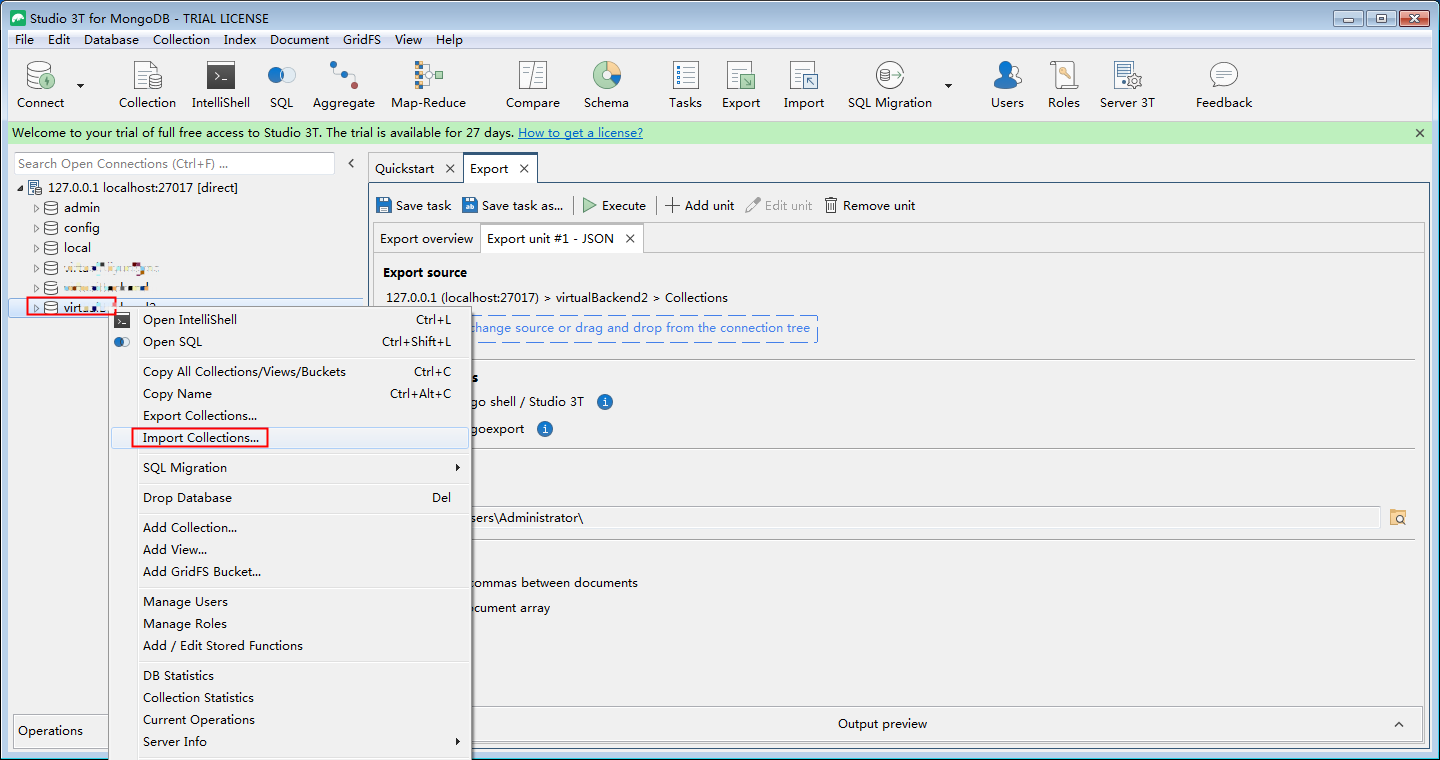Viewport: 1440px width, 760px height.
Task: Click the Roles toolbar icon
Action: (x=1064, y=85)
